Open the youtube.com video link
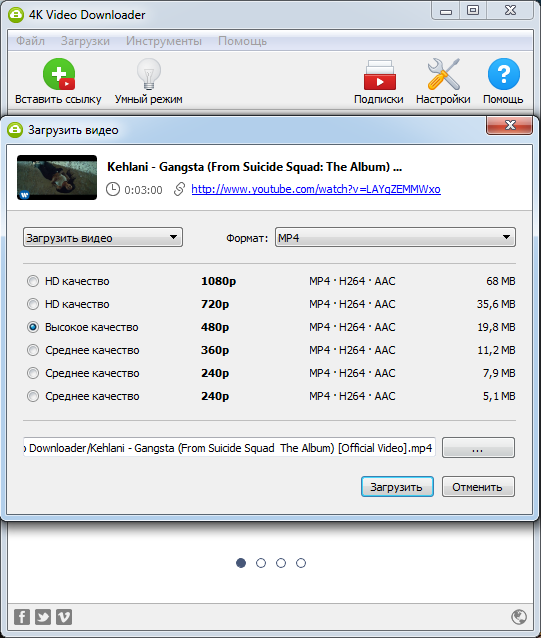Image resolution: width=541 pixels, height=638 pixels. click(x=316, y=189)
